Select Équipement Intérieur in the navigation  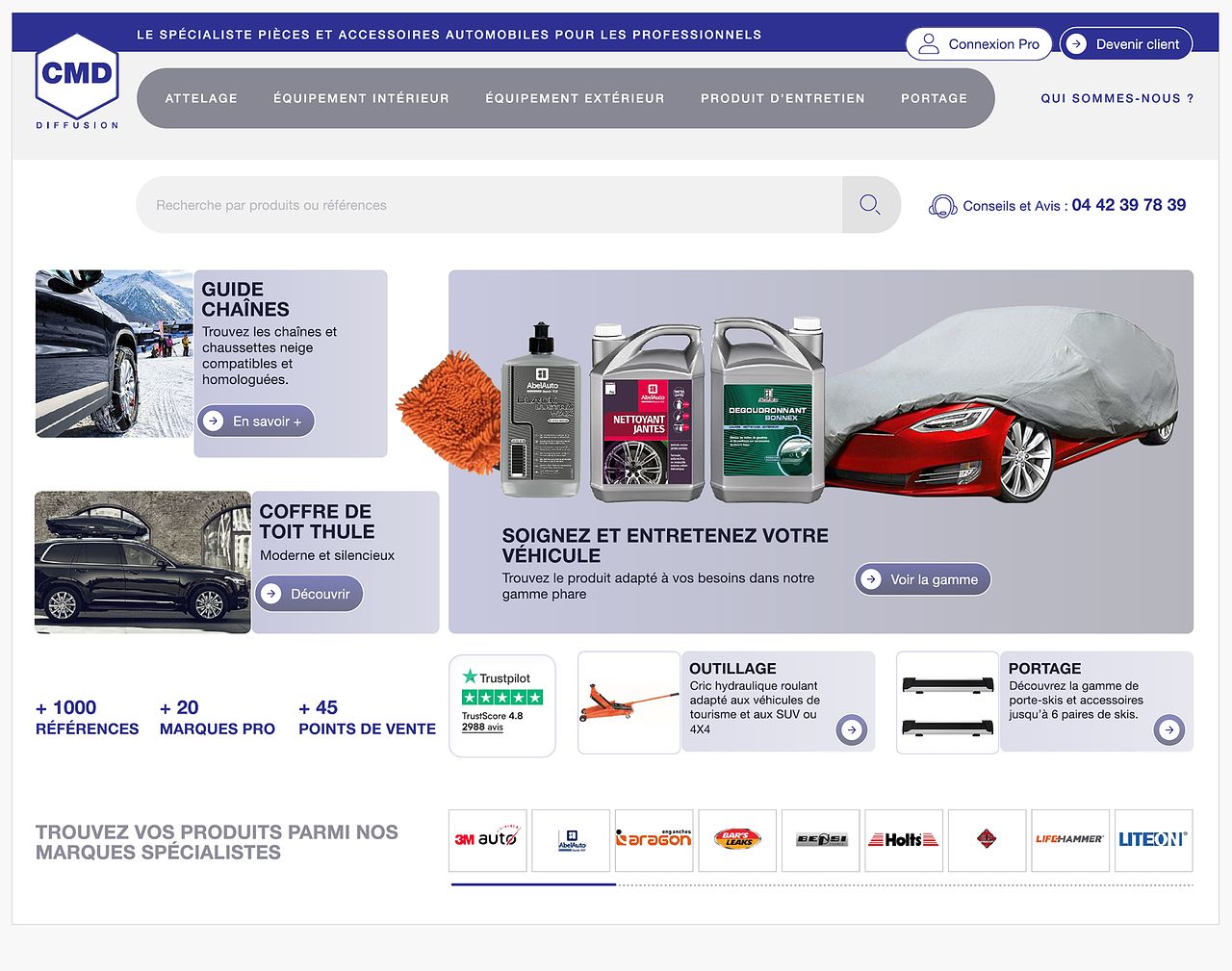pos(361,97)
